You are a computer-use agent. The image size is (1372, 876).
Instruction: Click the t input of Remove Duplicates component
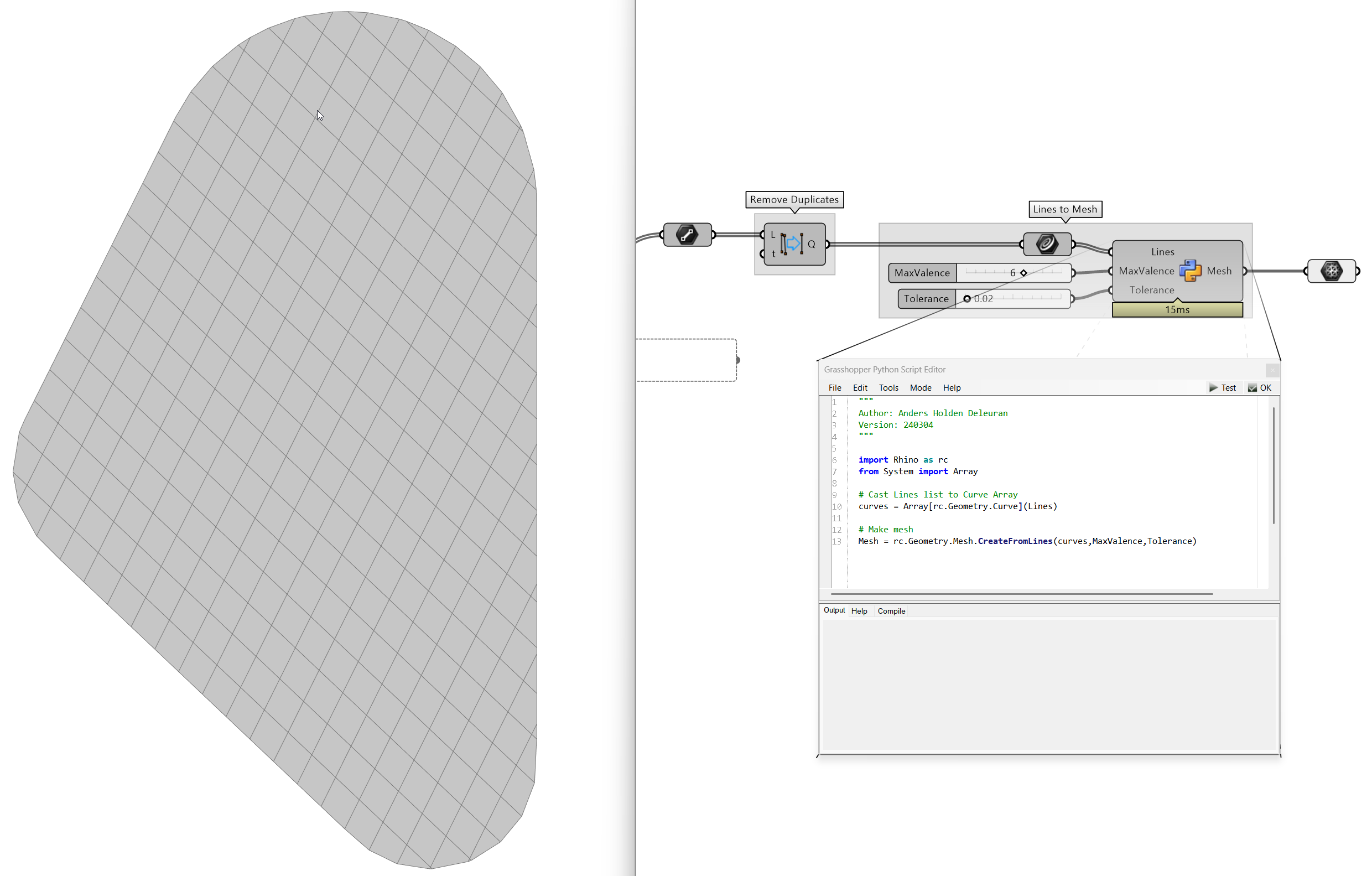click(773, 253)
